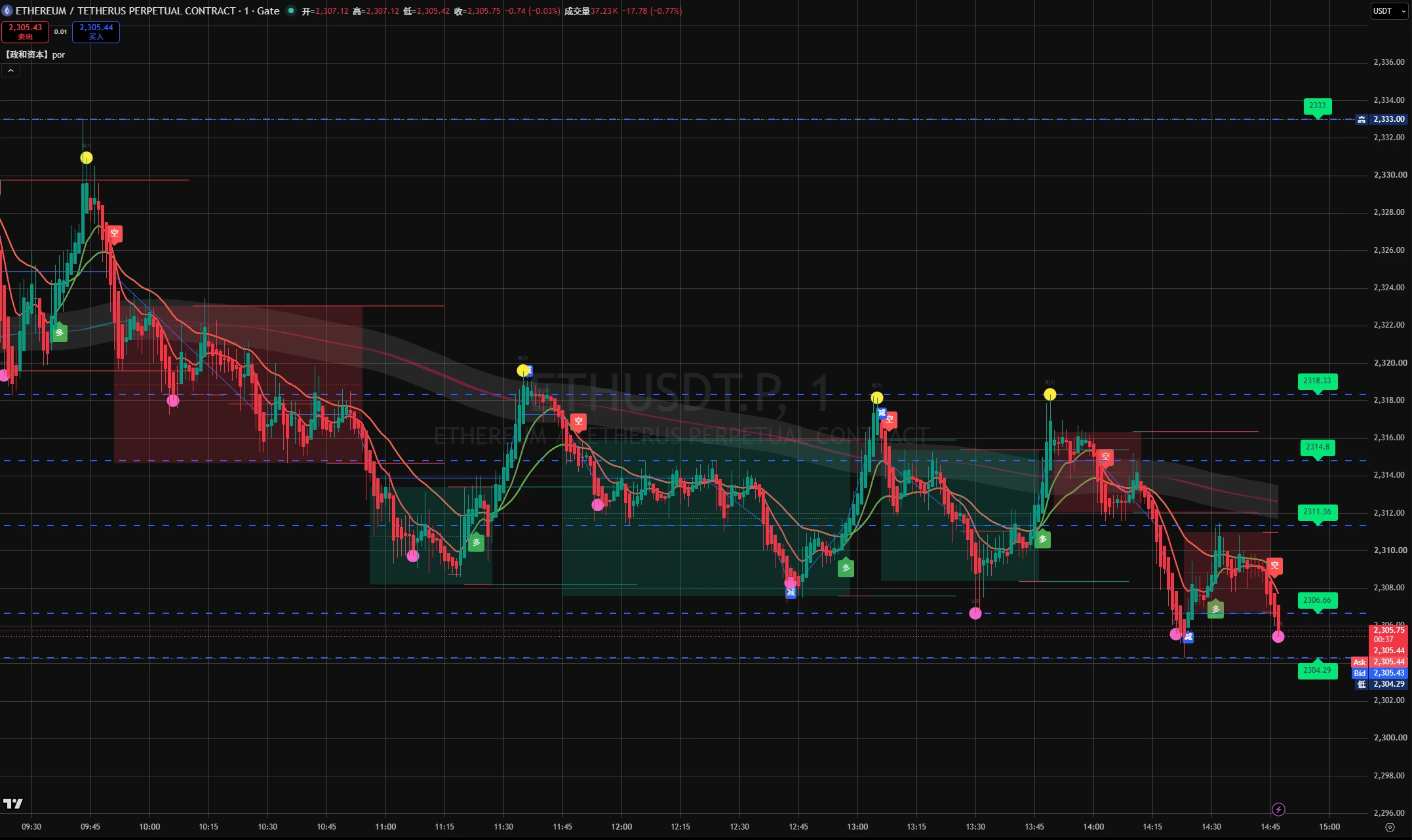Click the Ethereum symbol logo icon
The width and height of the screenshot is (1412, 840).
tap(7, 10)
